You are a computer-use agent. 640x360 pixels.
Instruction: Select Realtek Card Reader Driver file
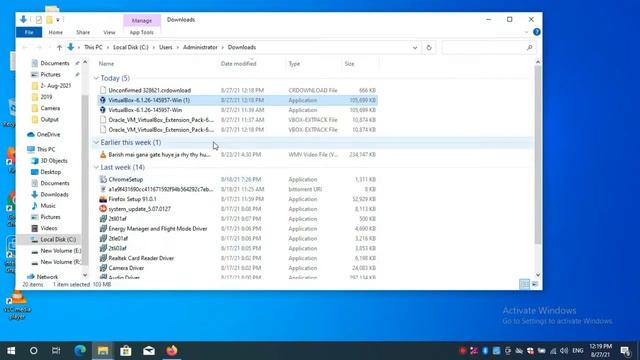[x=141, y=258]
